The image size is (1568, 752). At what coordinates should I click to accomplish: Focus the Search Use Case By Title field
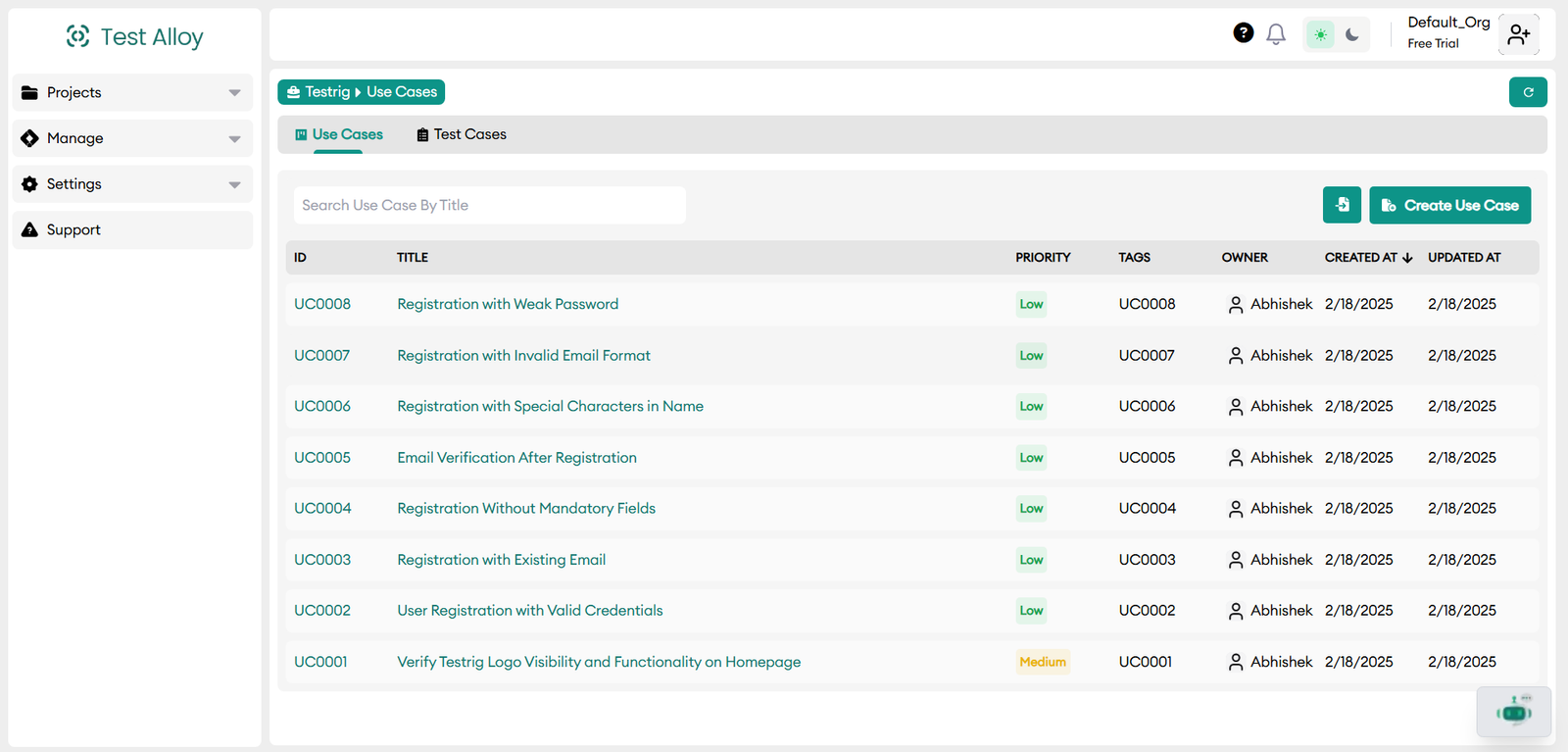[490, 205]
